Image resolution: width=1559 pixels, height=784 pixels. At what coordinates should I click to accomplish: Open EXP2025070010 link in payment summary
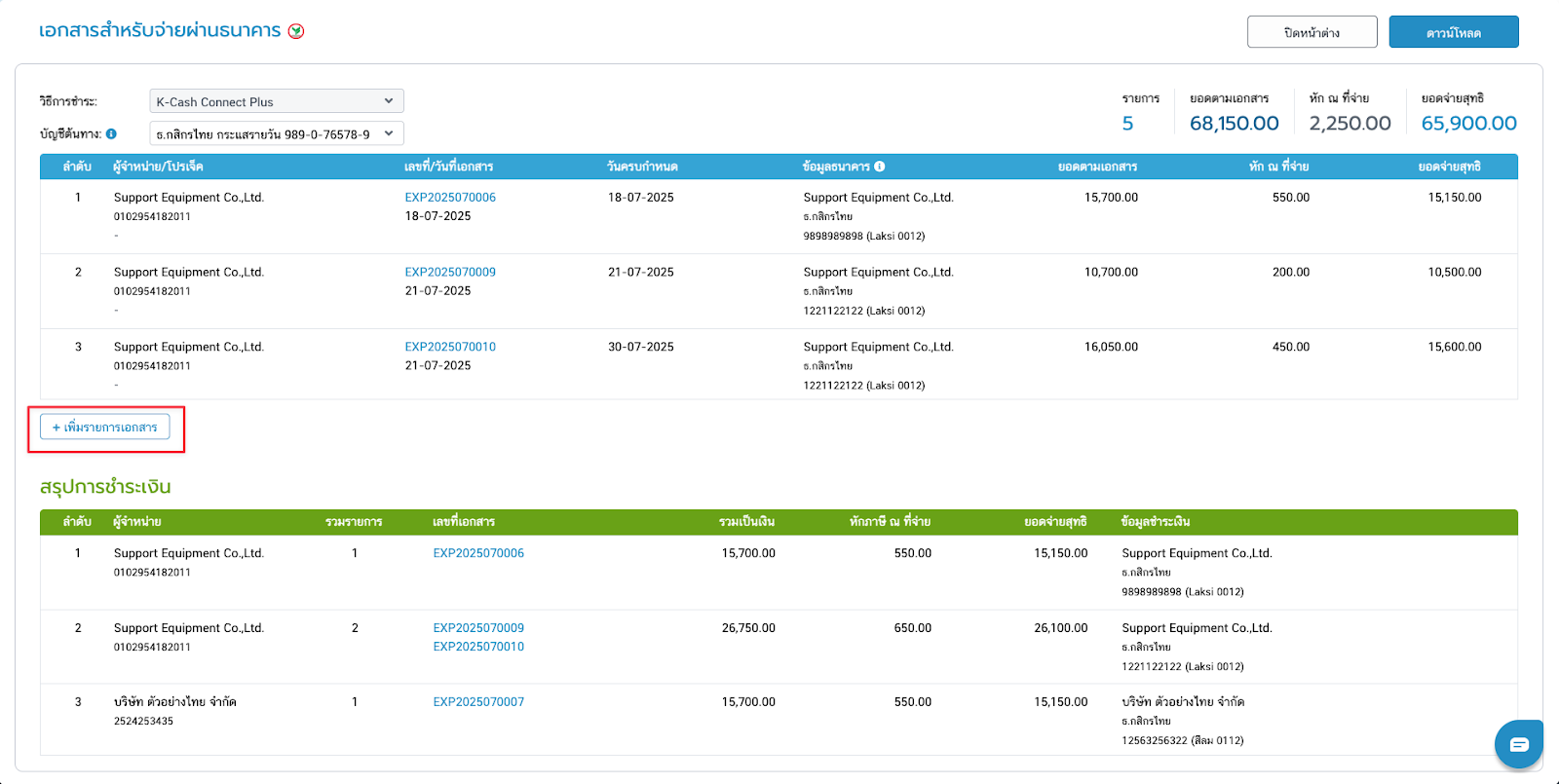pyautogui.click(x=478, y=647)
